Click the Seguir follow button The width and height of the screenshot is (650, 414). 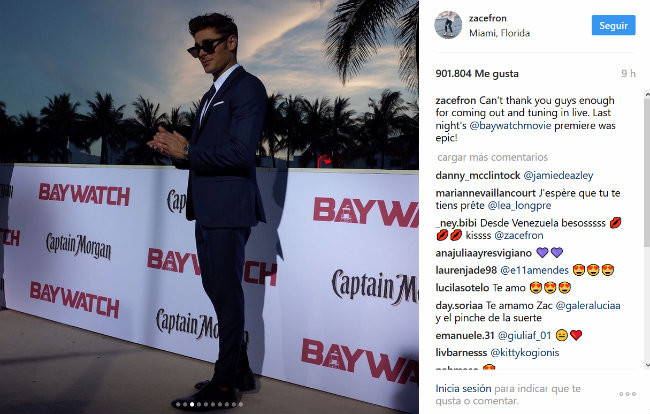coord(614,25)
